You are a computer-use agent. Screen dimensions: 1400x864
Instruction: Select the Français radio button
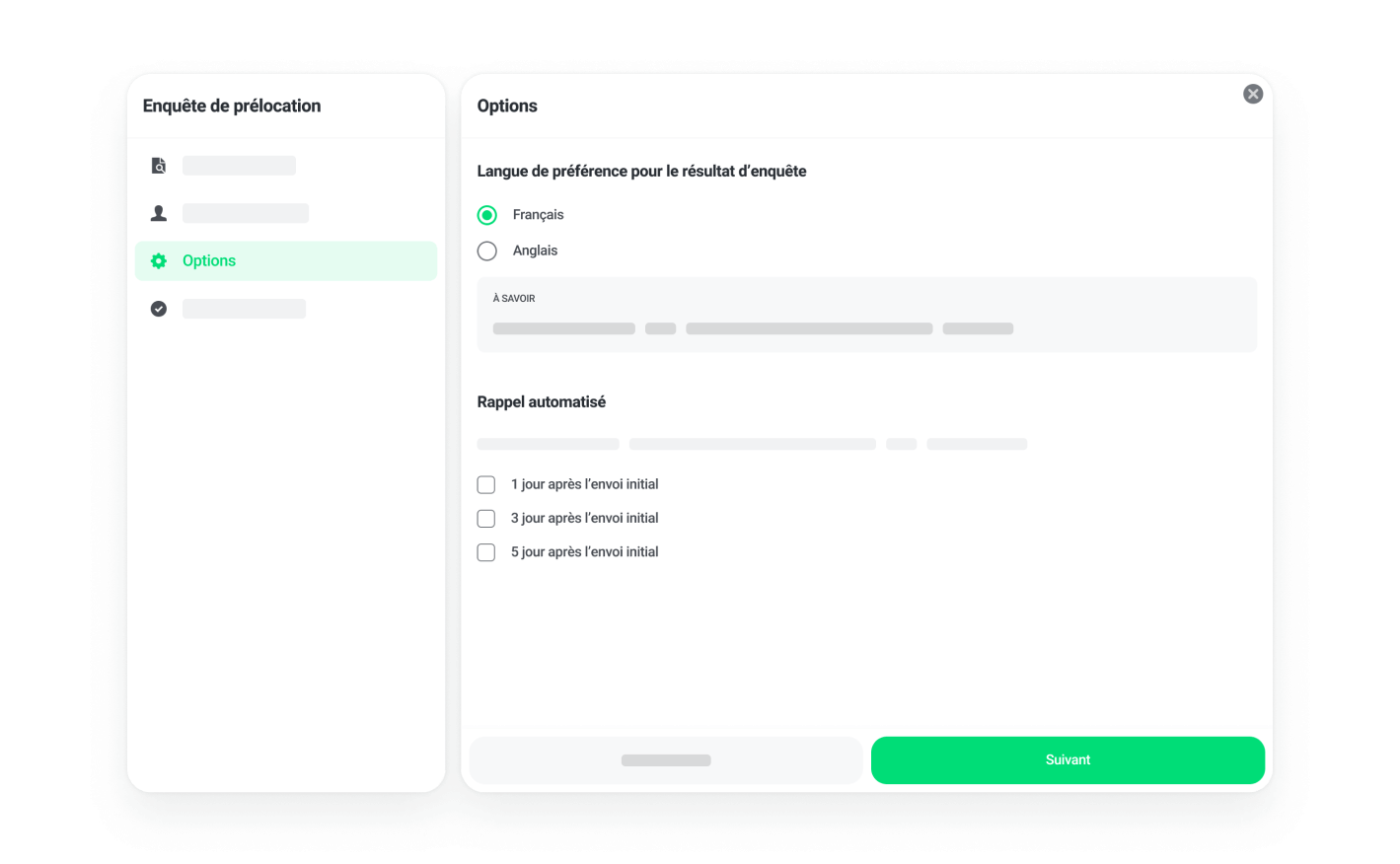487,215
